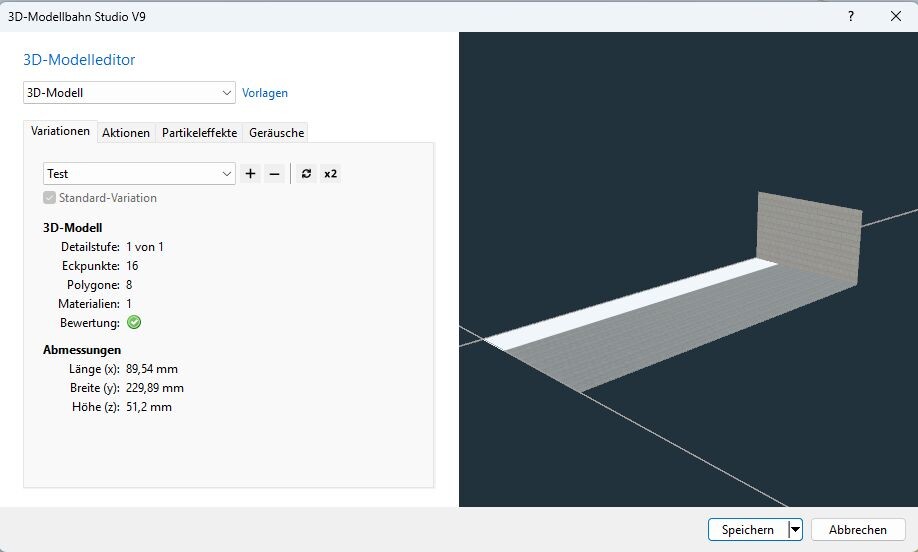This screenshot has height=552, width=918.
Task: Click the Abbrechen button
Action: click(x=858, y=530)
